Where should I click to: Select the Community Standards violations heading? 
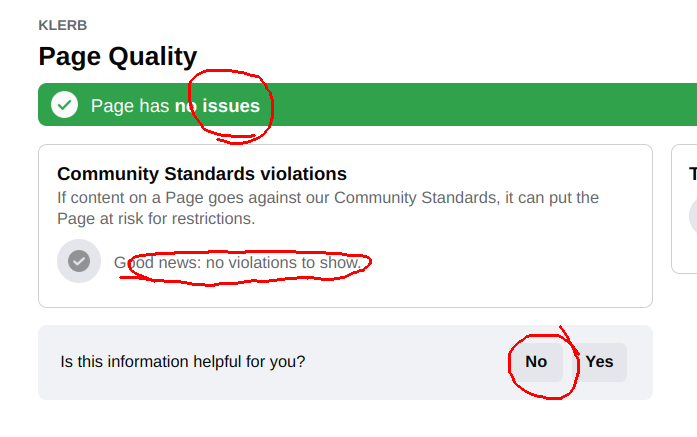202,174
